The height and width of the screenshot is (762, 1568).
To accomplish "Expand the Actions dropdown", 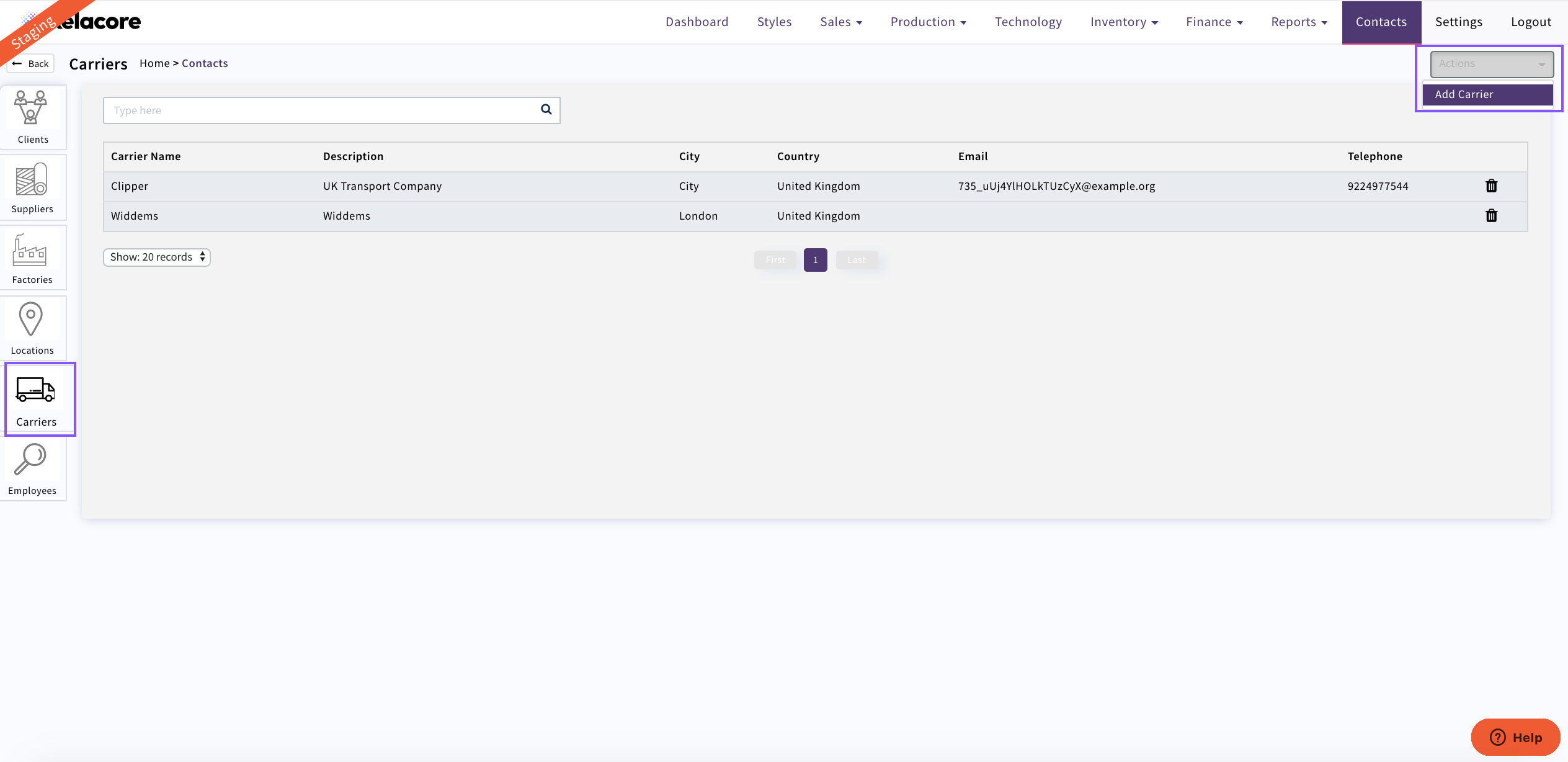I will [1491, 64].
